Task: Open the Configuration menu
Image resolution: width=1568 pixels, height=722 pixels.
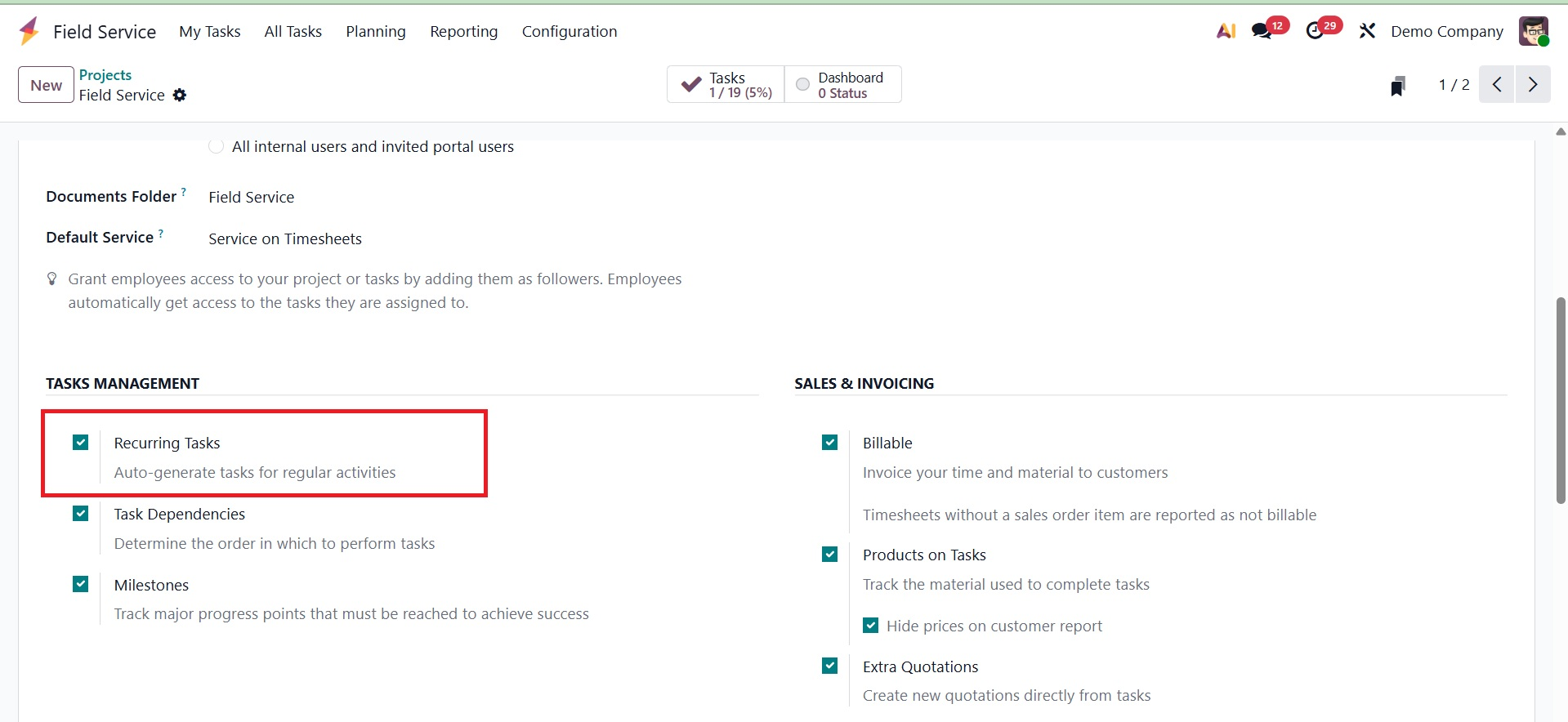Action: pos(569,31)
